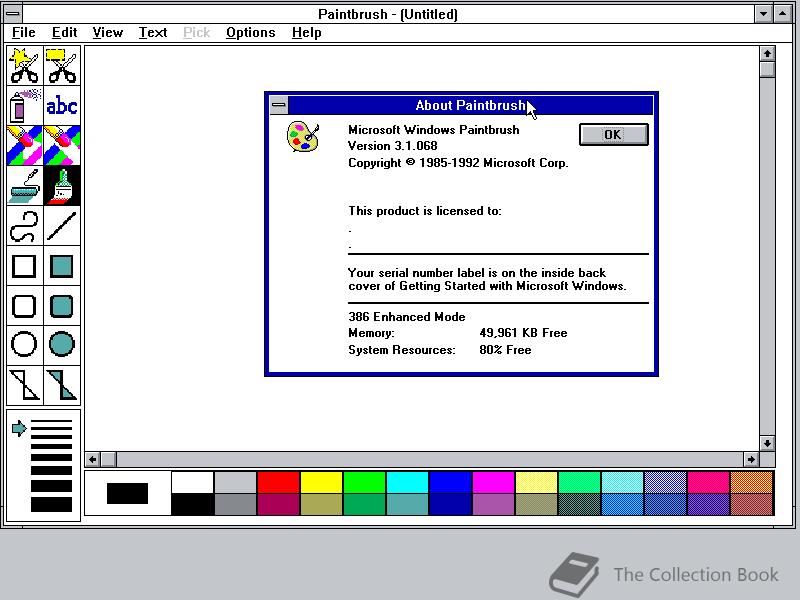Image resolution: width=800 pixels, height=600 pixels.
Task: Open the About Paintbrush dialog control menu
Action: tap(279, 105)
